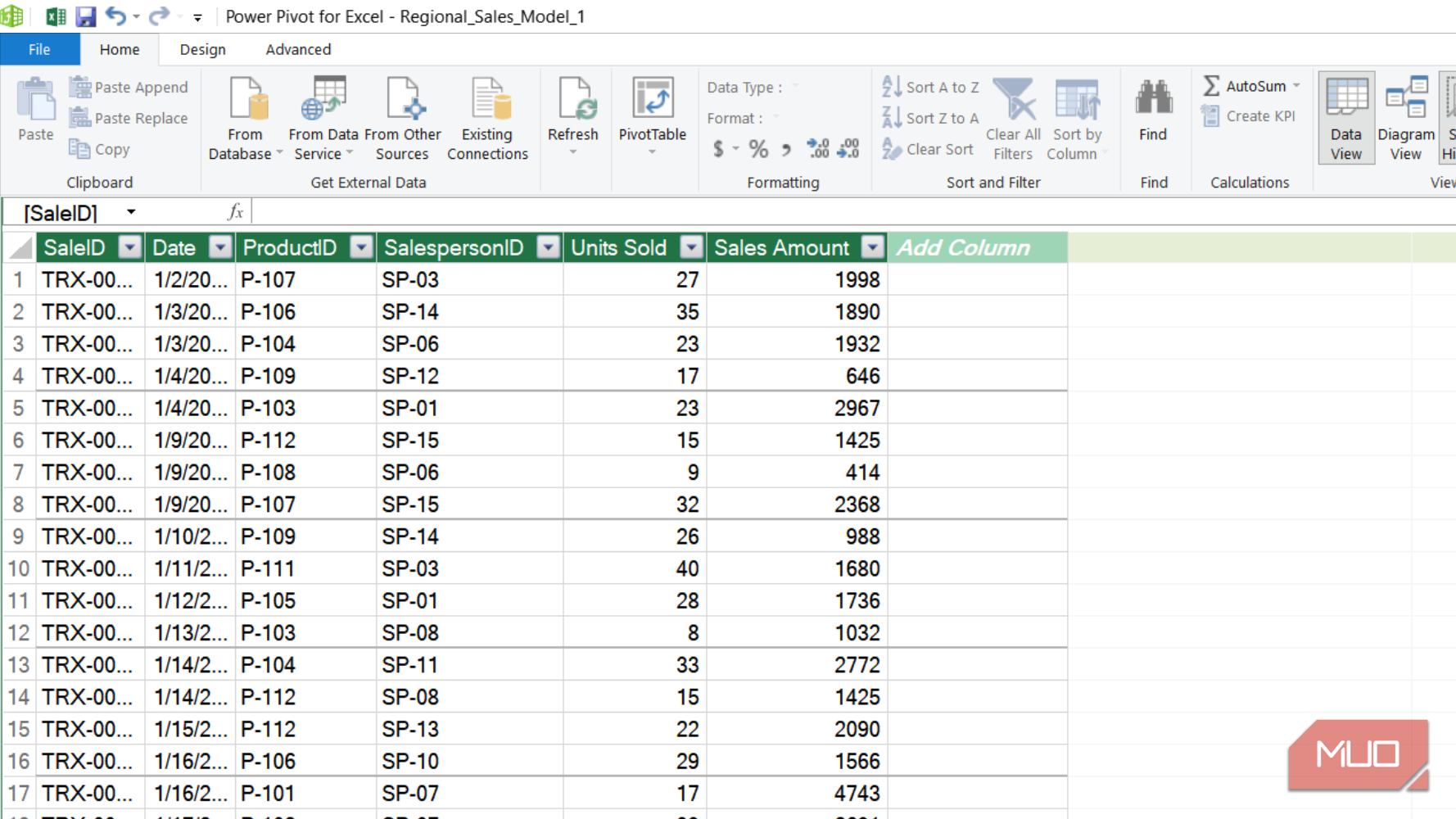This screenshot has height=819, width=1456.
Task: Open Existing Connections
Action: 487,118
